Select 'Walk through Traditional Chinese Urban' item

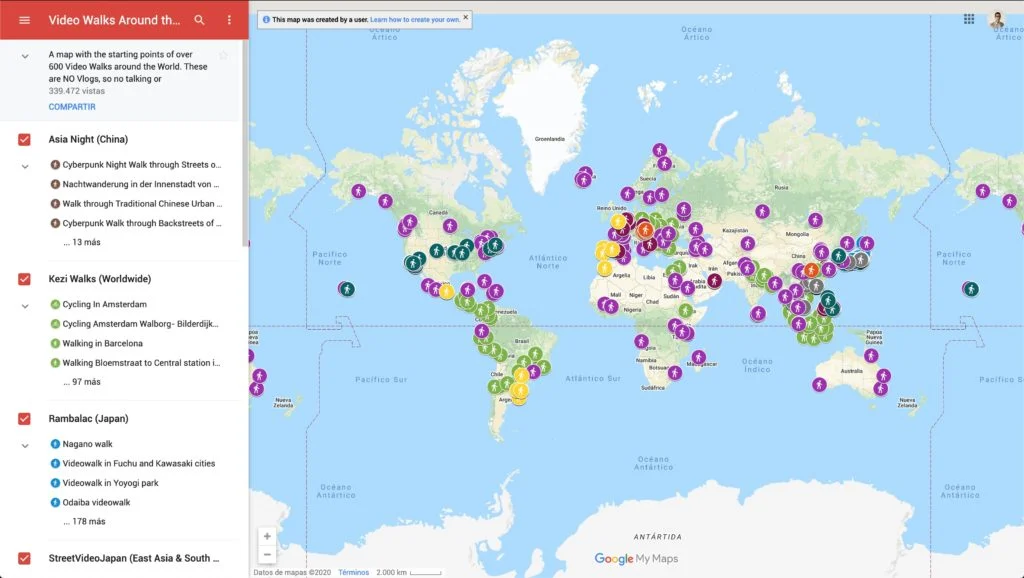(x=136, y=204)
